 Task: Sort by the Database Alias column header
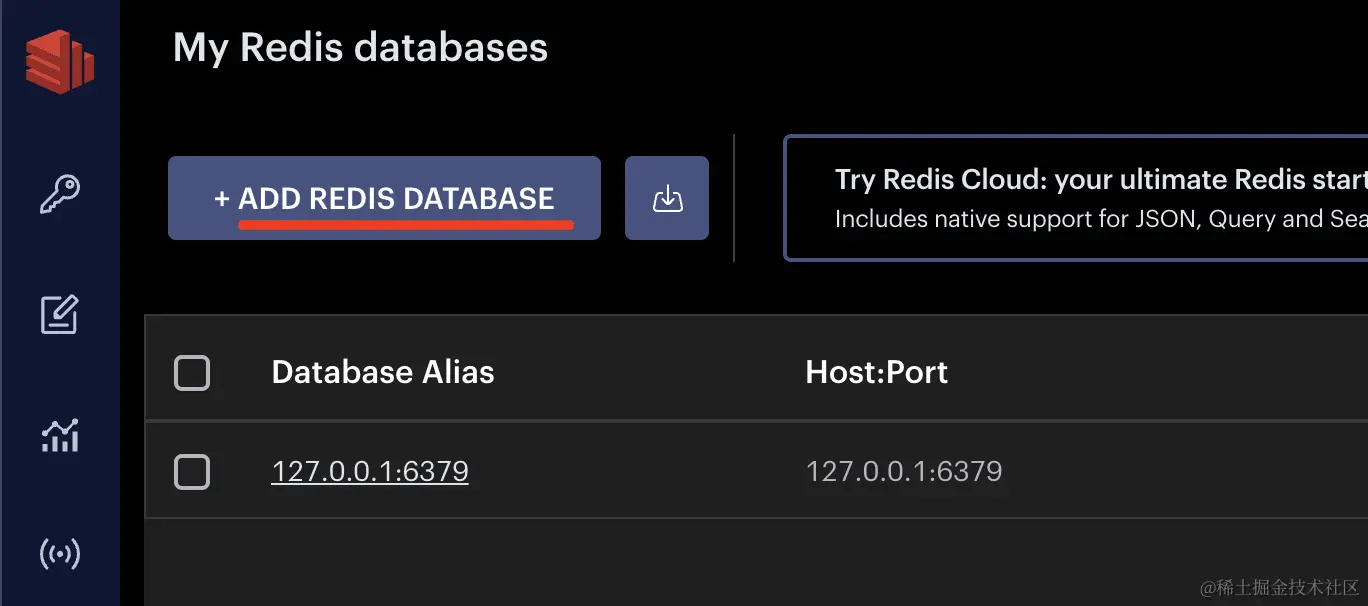pyautogui.click(x=383, y=373)
